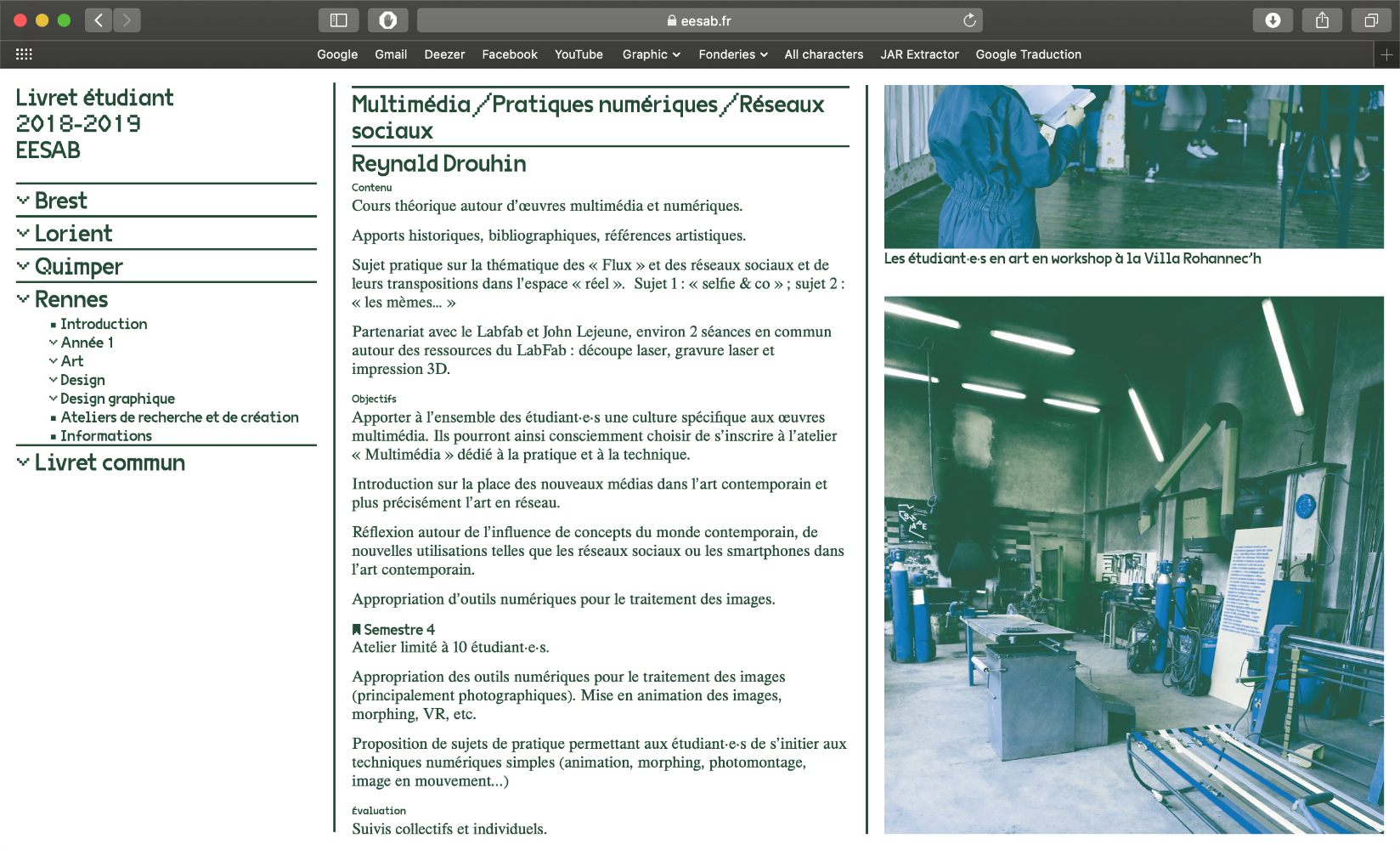1400x850 pixels.
Task: Show all tabs overview icon
Action: 1370,20
